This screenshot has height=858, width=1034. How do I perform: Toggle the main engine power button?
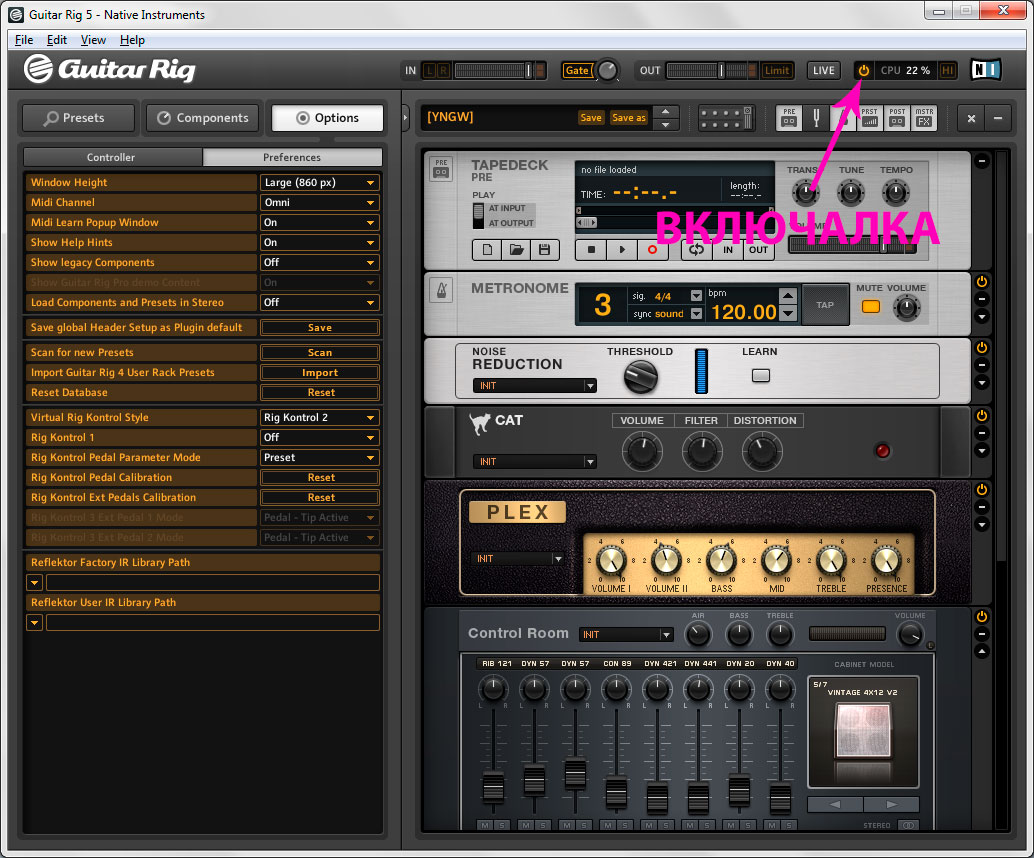click(863, 71)
